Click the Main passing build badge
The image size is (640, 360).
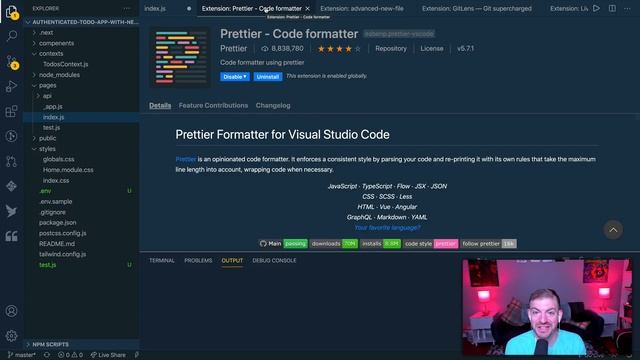[x=283, y=244]
